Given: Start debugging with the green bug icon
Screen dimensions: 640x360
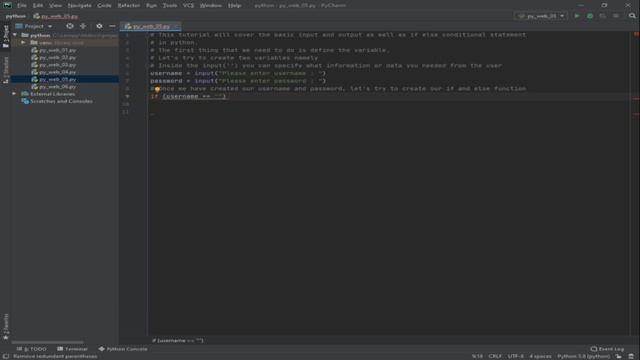Looking at the screenshot, I should pyautogui.click(x=590, y=16).
